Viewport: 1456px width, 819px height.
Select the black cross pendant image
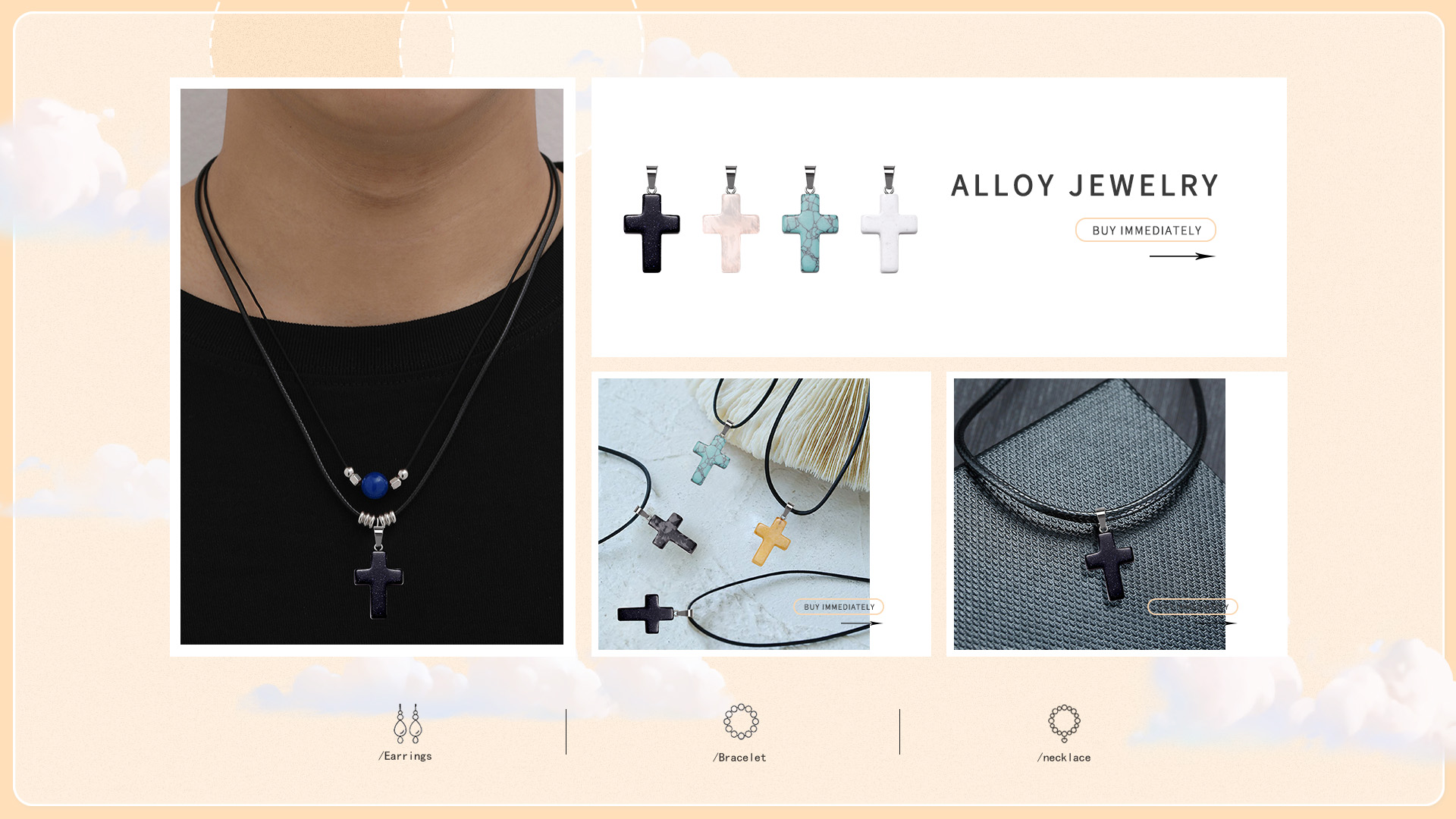[651, 219]
